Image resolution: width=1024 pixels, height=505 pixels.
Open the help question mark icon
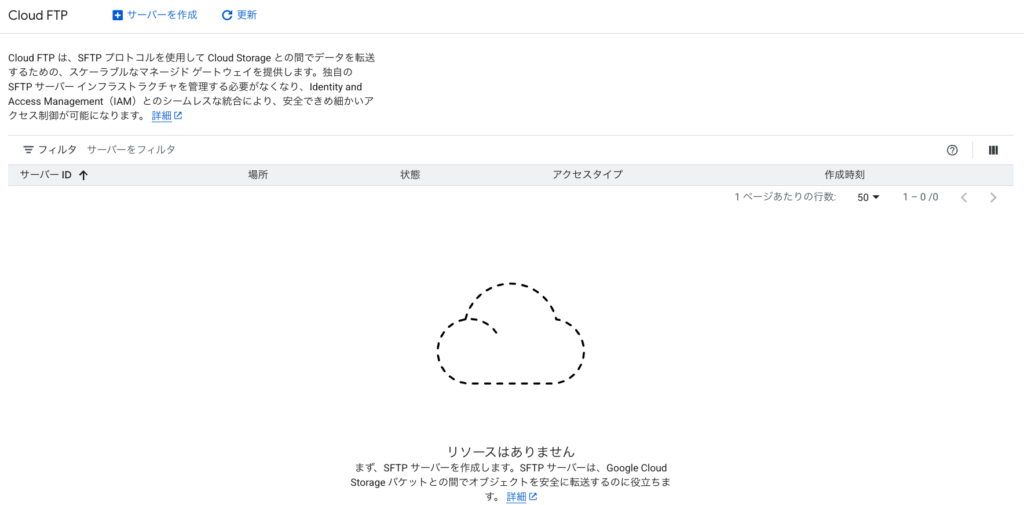952,150
